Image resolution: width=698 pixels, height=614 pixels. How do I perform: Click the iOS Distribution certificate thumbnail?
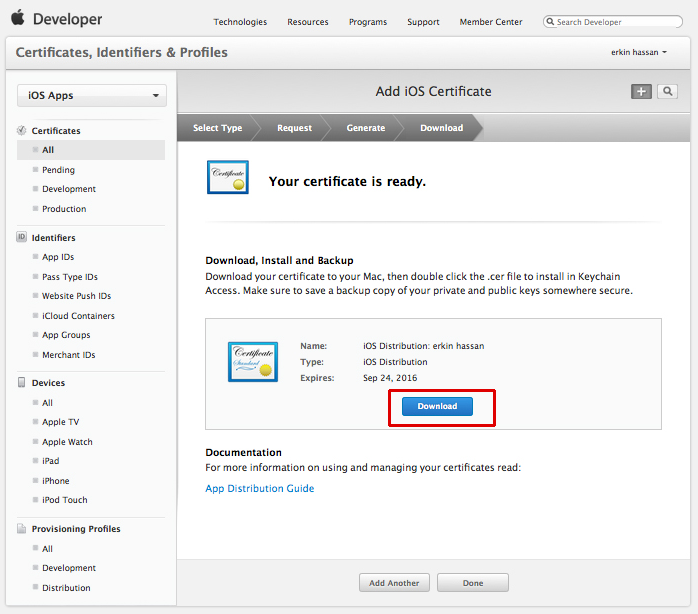[253, 362]
